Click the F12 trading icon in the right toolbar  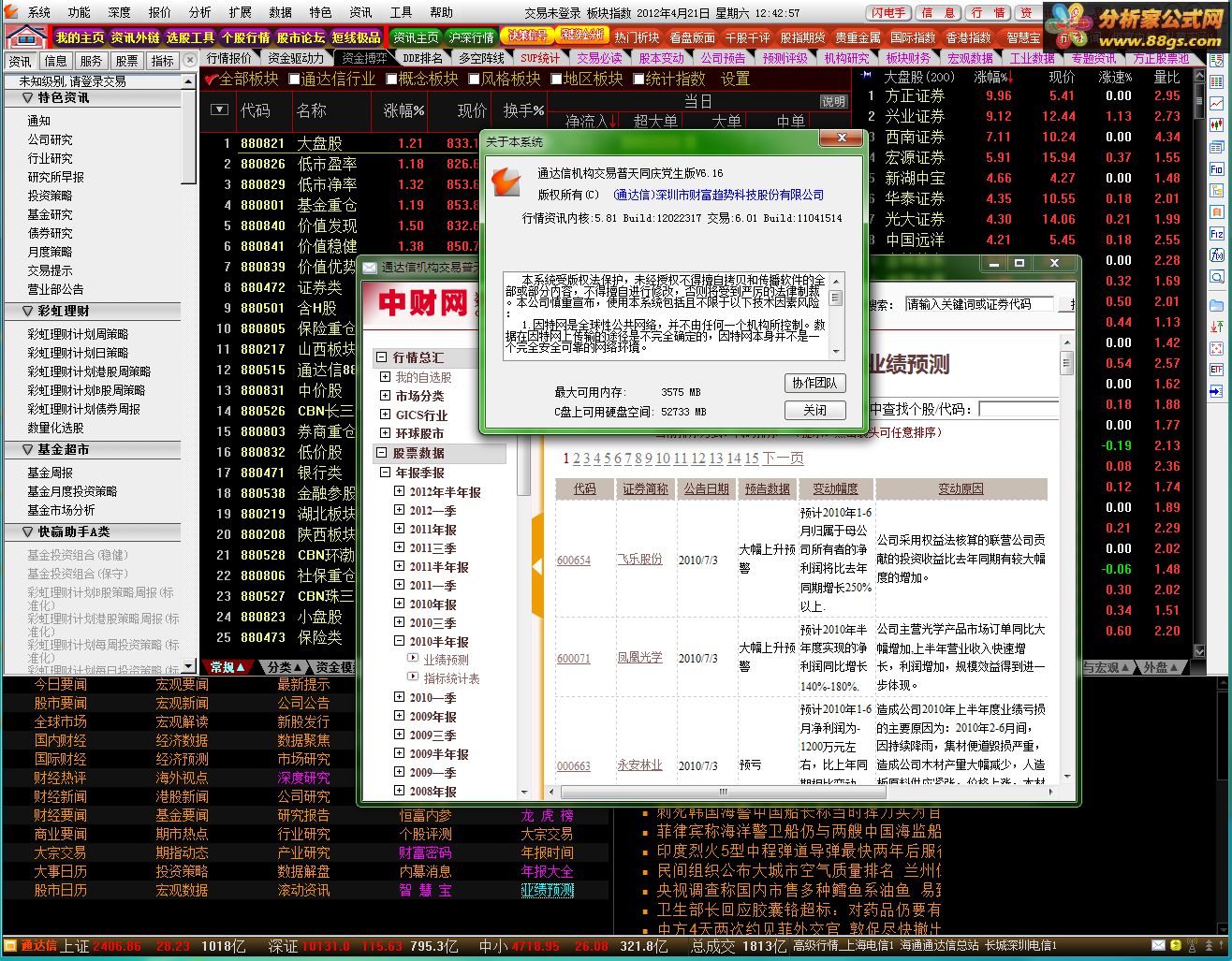(x=1217, y=234)
